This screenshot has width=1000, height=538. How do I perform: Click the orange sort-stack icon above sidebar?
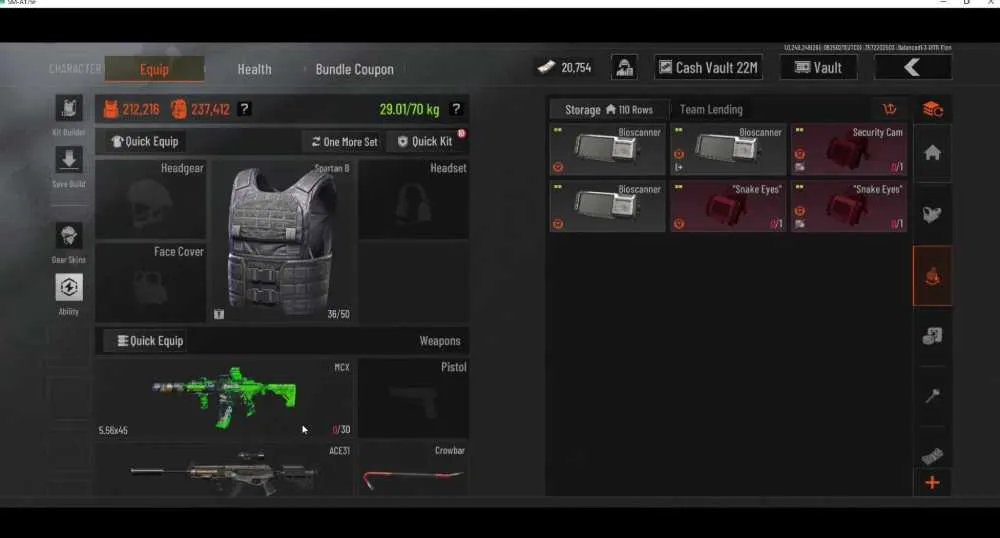[933, 110]
